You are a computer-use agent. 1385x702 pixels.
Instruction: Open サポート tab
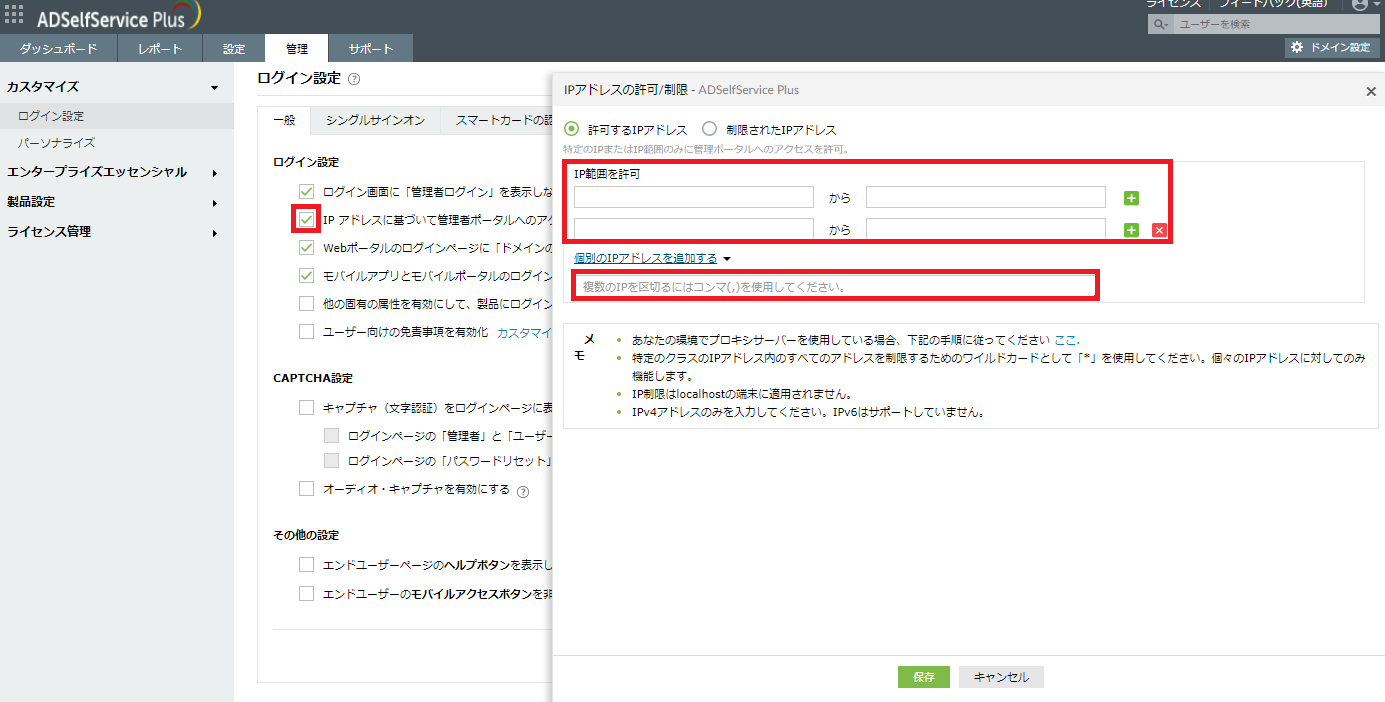pyautogui.click(x=371, y=48)
